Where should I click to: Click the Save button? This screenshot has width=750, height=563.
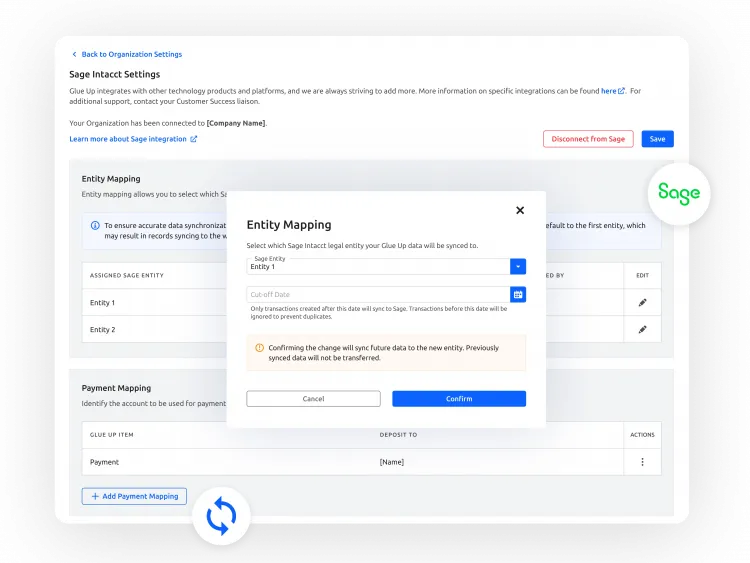click(x=657, y=139)
